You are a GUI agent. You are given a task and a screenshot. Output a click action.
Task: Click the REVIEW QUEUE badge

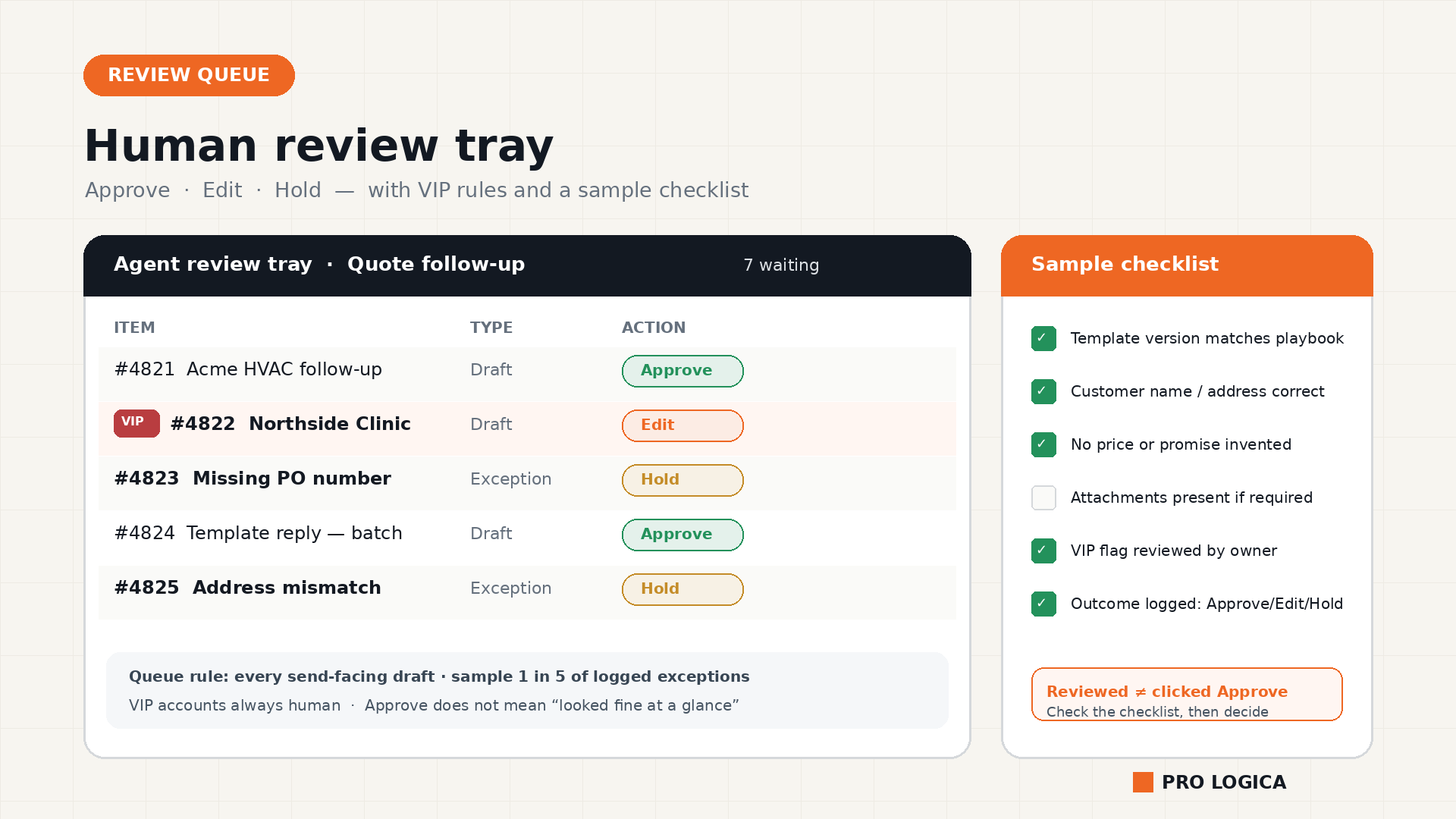[x=189, y=75]
